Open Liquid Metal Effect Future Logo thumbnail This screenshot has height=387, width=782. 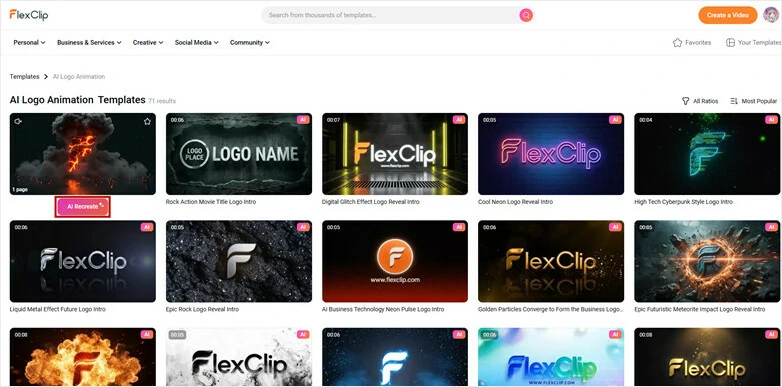pyautogui.click(x=83, y=261)
